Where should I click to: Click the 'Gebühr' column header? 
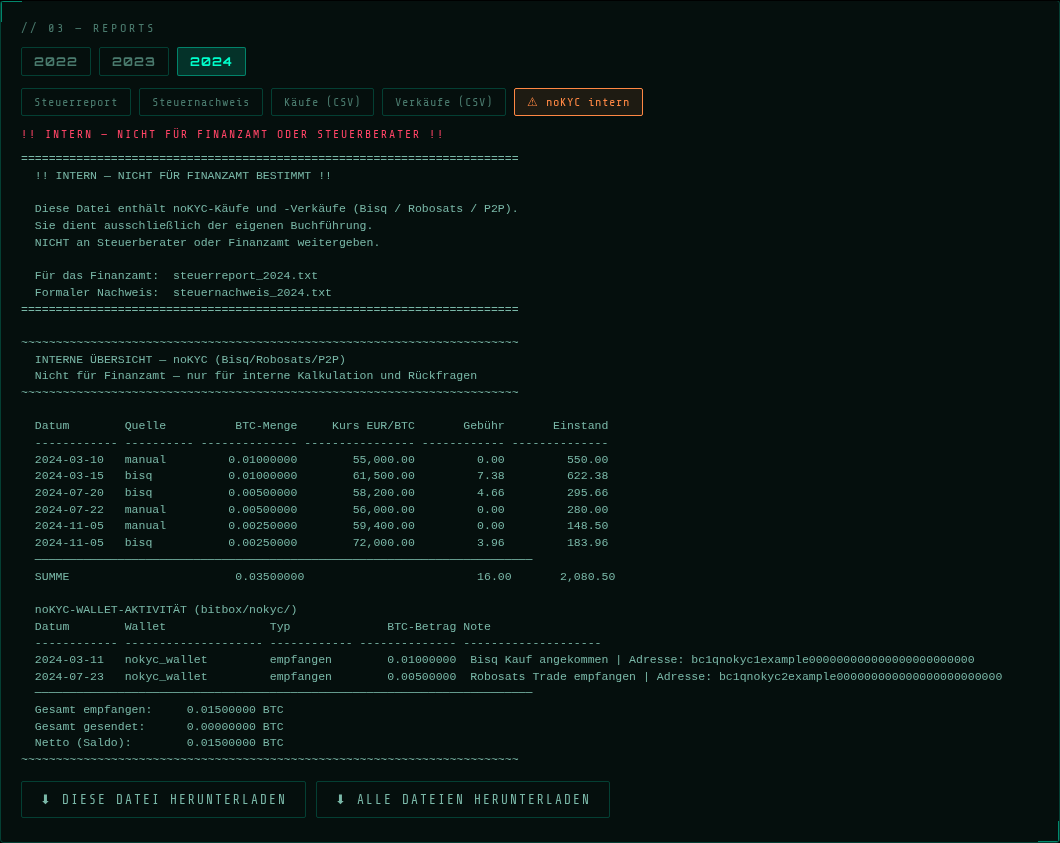click(483, 426)
